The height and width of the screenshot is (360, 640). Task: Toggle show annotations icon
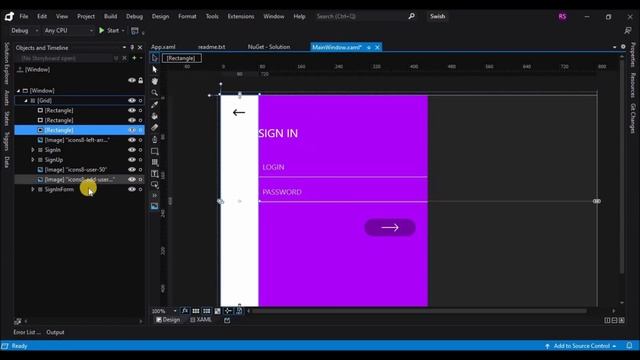click(239, 311)
